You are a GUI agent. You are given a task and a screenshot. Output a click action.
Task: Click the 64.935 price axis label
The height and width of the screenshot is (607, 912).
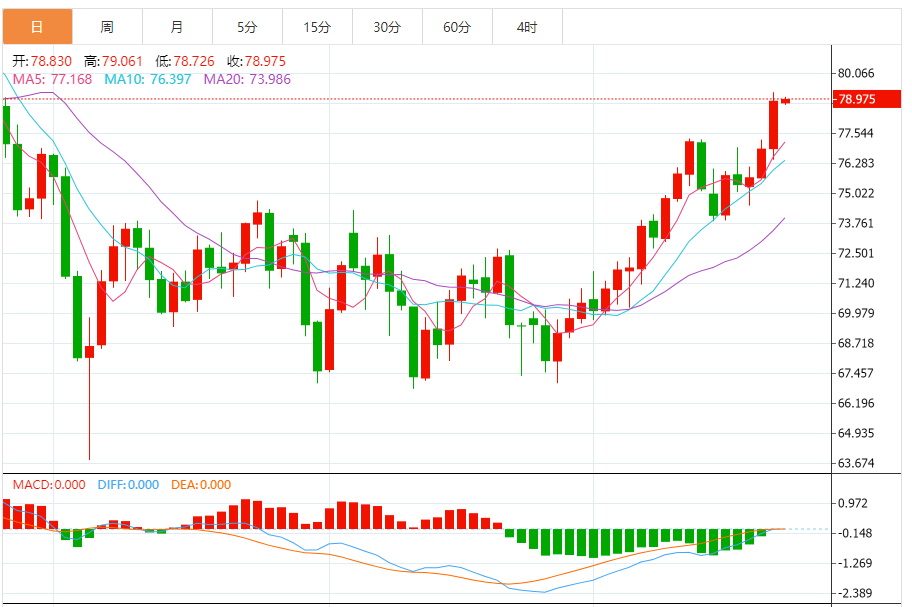(x=856, y=433)
